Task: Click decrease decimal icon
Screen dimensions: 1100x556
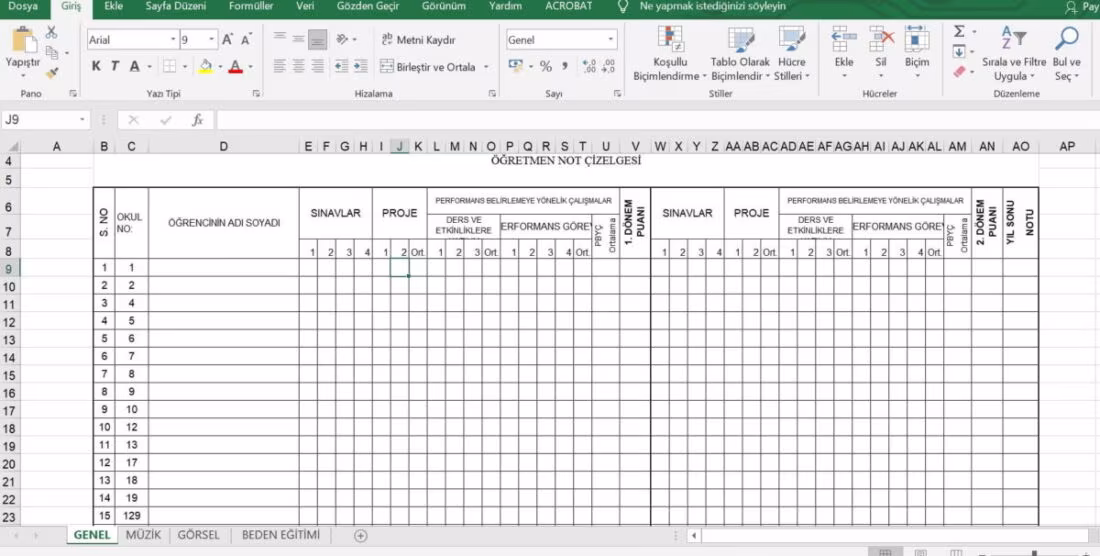Action: (608, 67)
